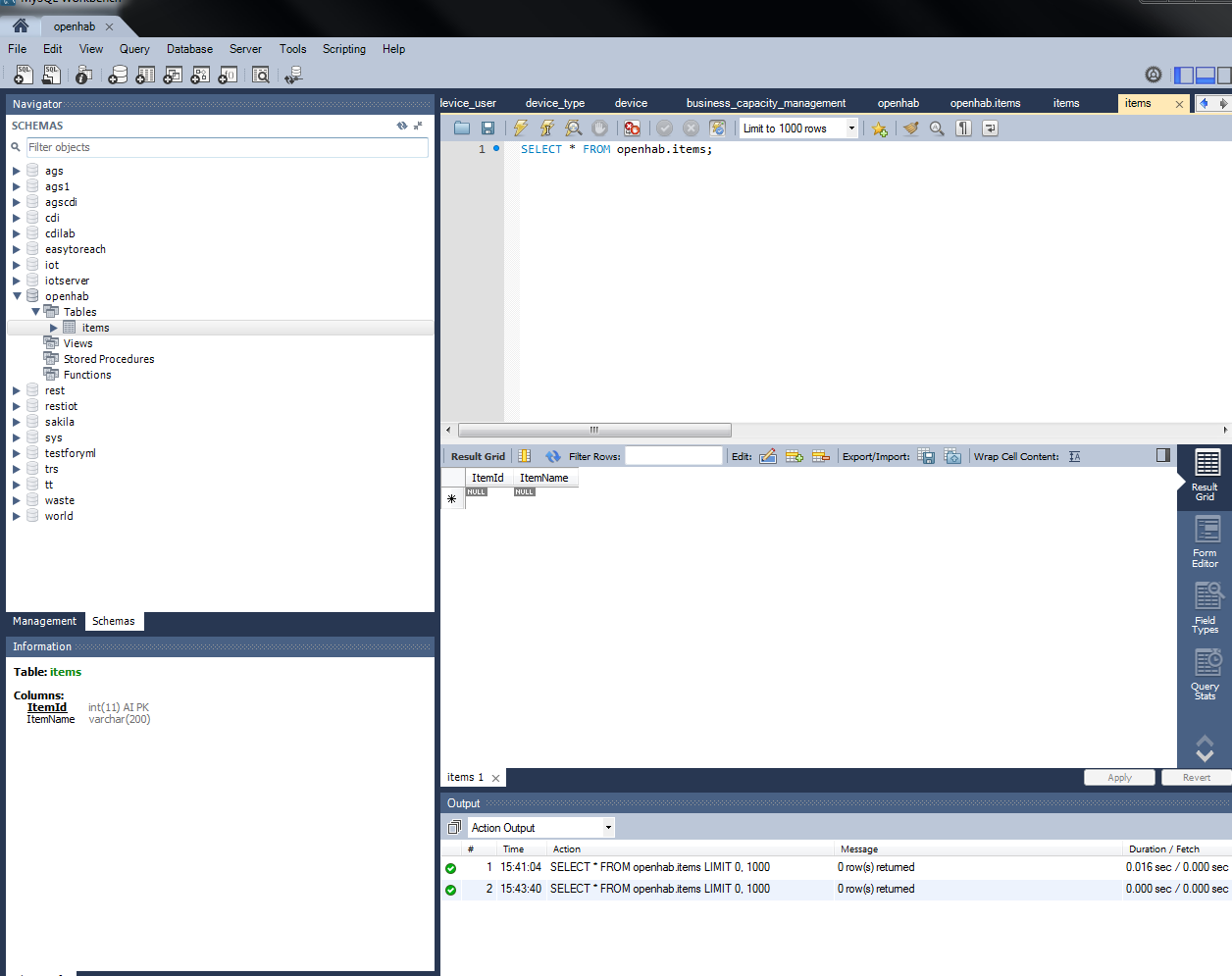Toggle Wrap Cell Content option
The width and height of the screenshot is (1232, 976).
tap(1075, 456)
